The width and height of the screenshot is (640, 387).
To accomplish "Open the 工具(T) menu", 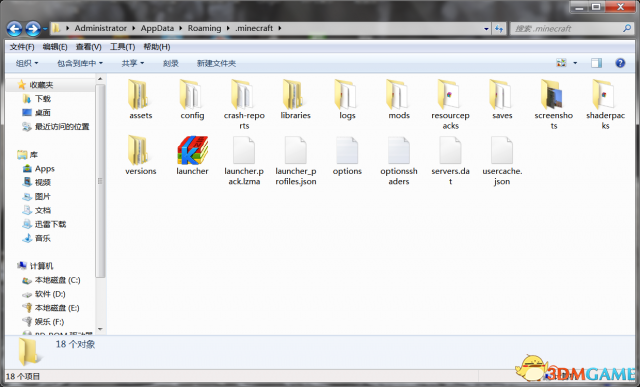I will tap(122, 47).
